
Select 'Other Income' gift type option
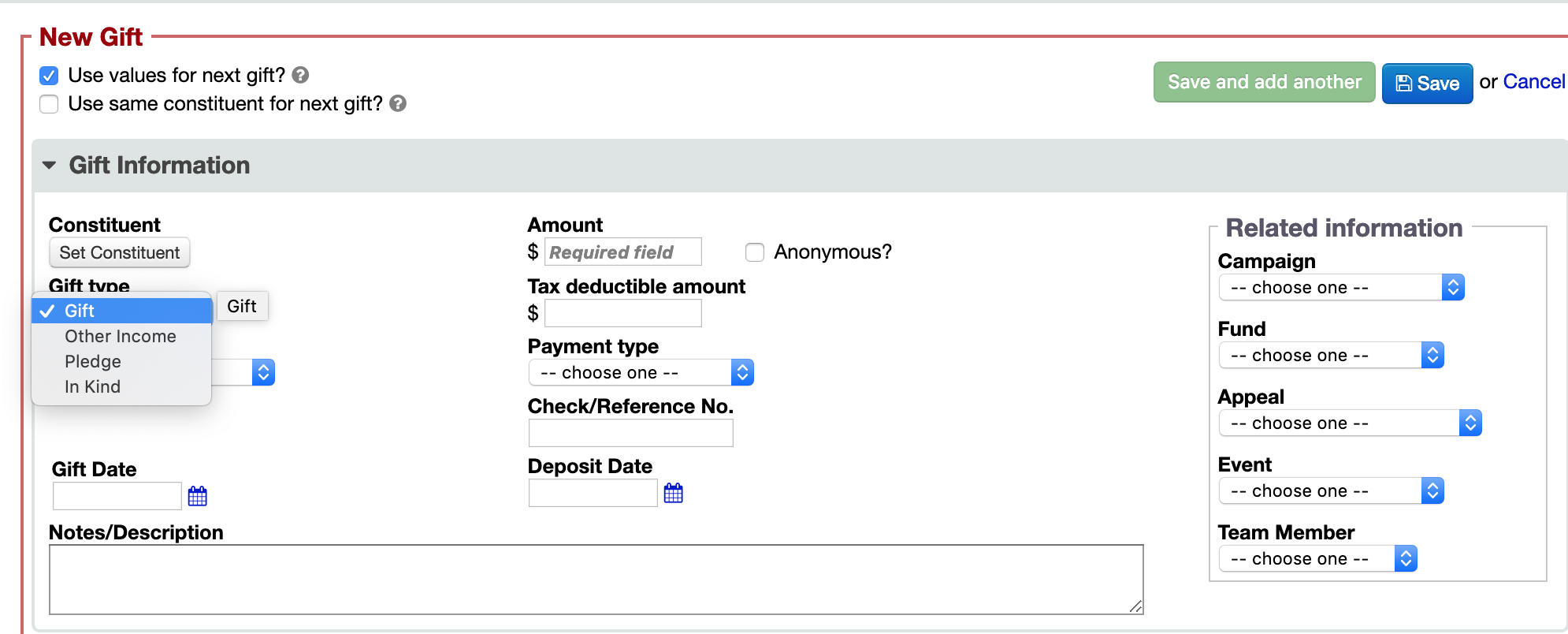coord(120,336)
